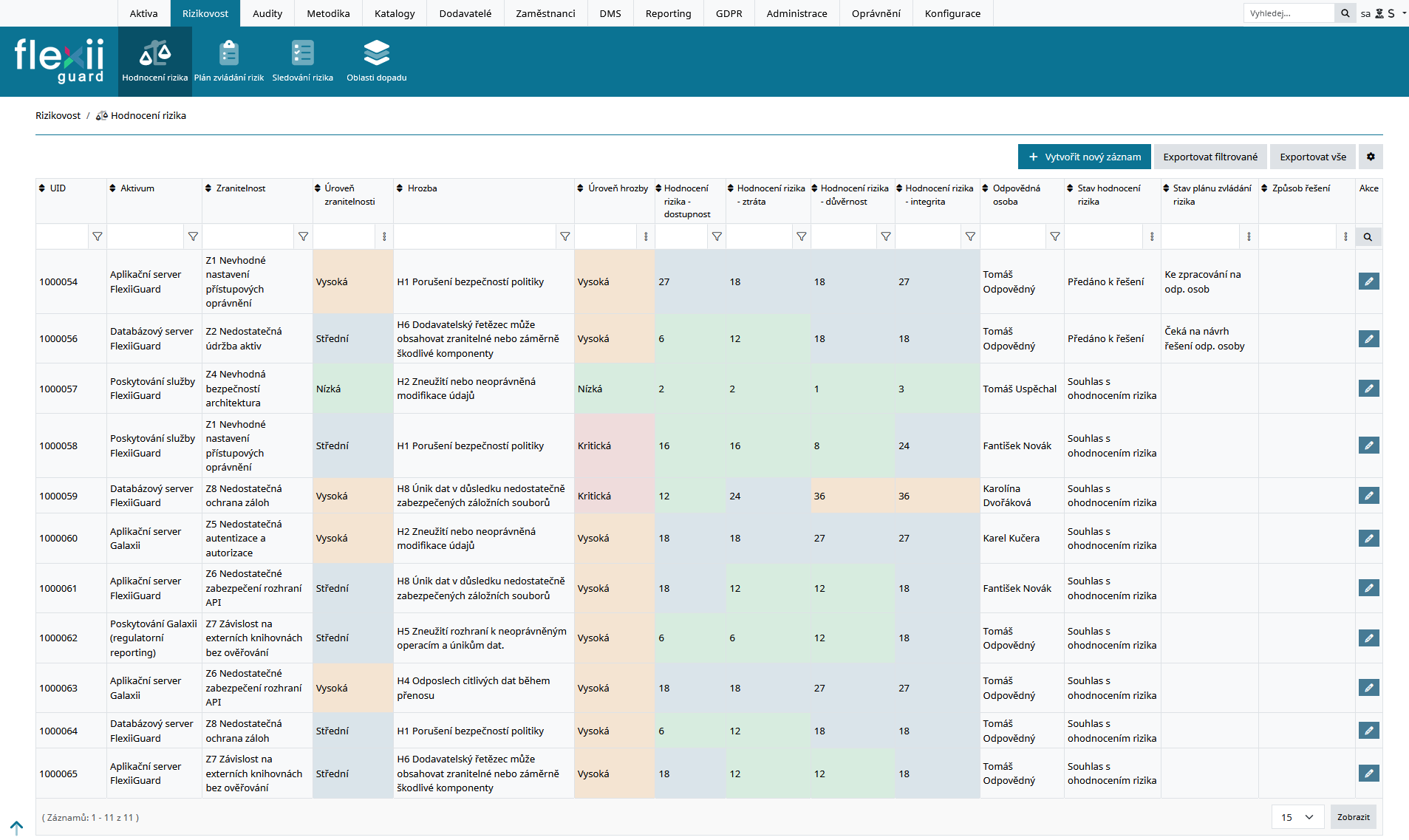The height and width of the screenshot is (840, 1409).
Task: Open Úroveň zranitelnosti filter options
Action: click(x=384, y=236)
